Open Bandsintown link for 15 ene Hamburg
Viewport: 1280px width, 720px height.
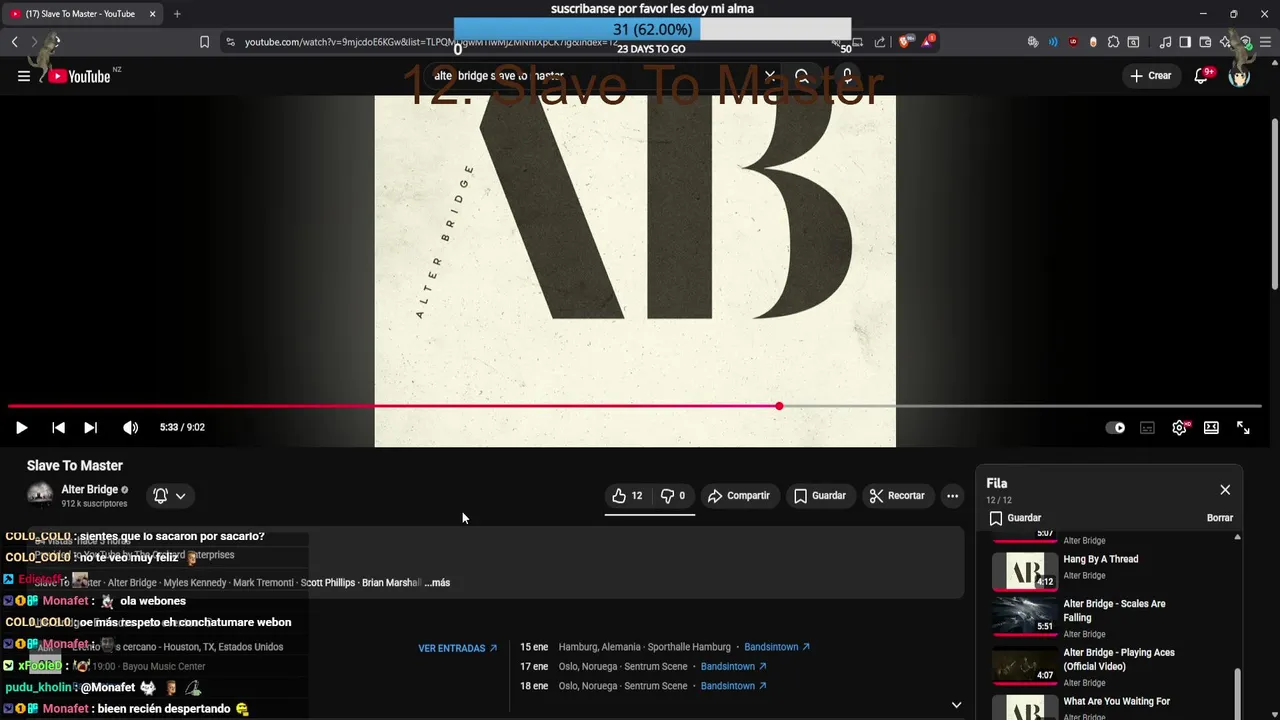pyautogui.click(x=777, y=647)
